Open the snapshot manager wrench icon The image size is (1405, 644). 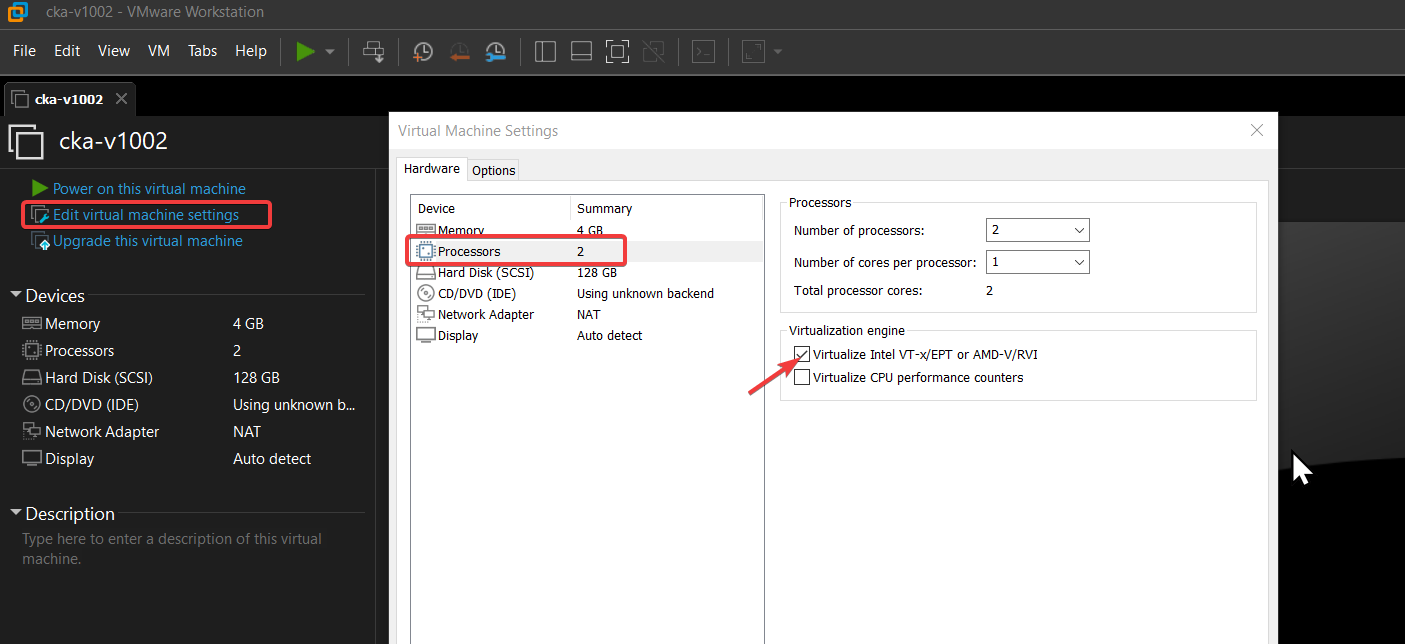496,51
